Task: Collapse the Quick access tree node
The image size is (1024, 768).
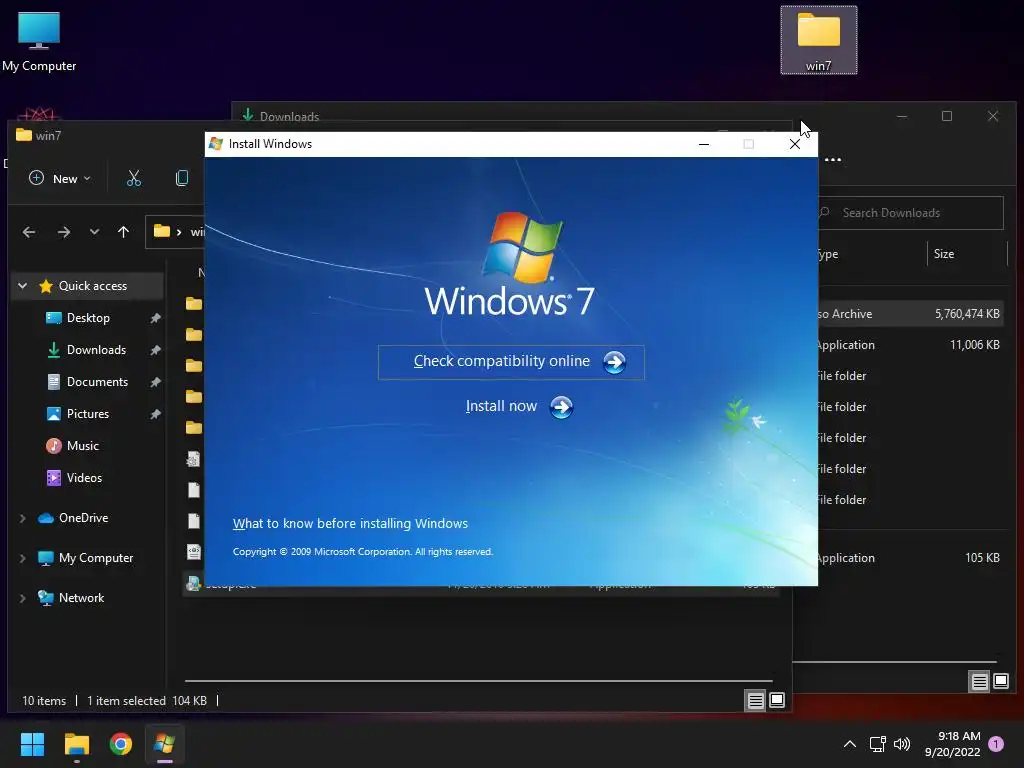Action: [x=23, y=286]
